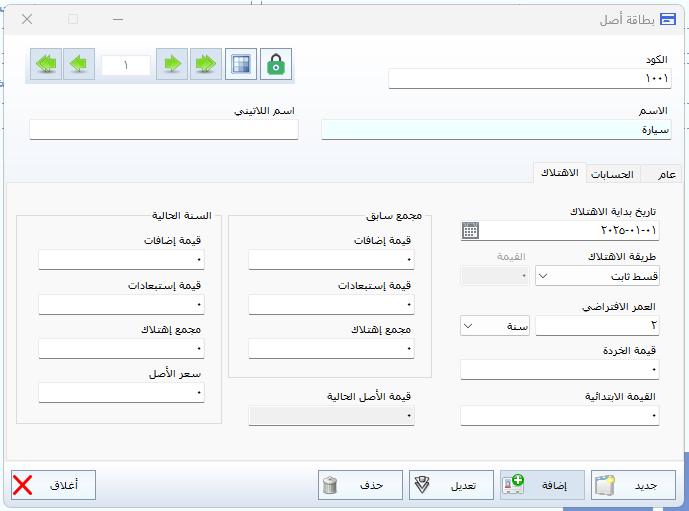This screenshot has height=511, width=689.
Task: Open the grid list view icon
Action: pyautogui.click(x=240, y=64)
